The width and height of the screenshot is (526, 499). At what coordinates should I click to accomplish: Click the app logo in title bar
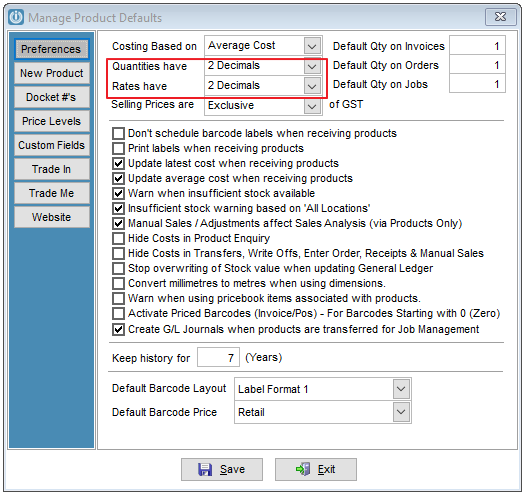point(16,17)
